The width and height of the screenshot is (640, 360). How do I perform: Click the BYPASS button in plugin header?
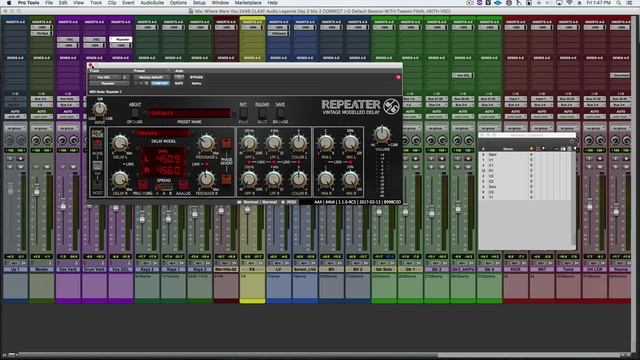click(196, 77)
